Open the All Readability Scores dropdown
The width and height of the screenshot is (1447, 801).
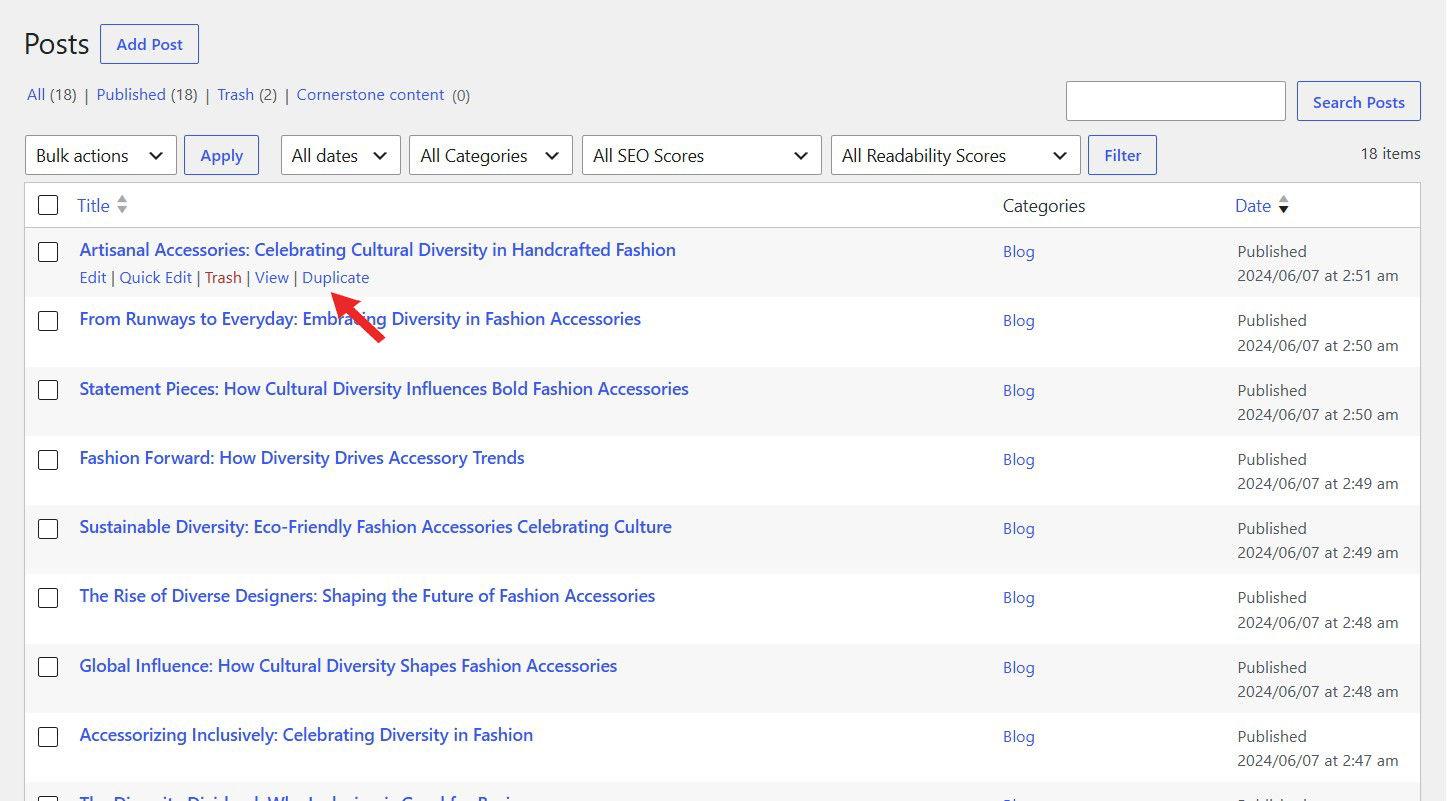tap(955, 155)
